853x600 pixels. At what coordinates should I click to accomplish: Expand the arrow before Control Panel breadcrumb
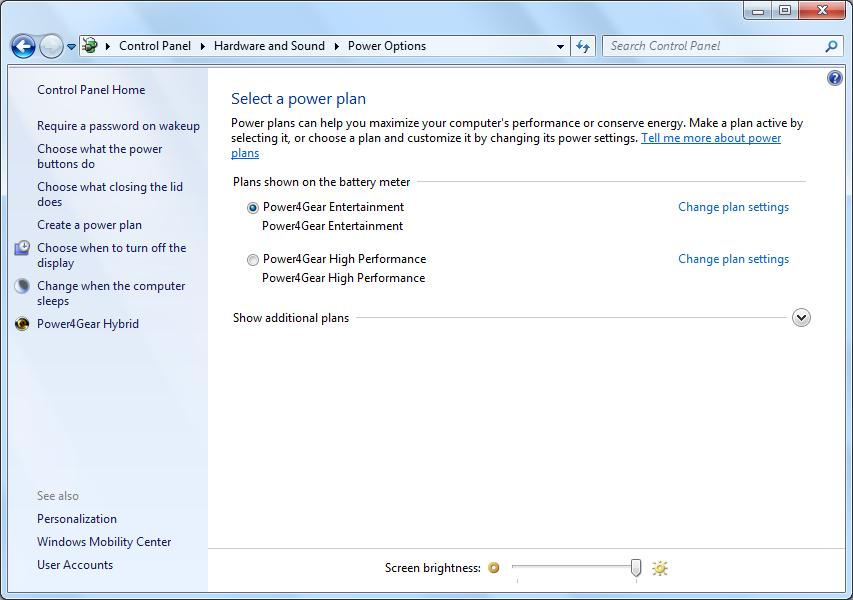click(108, 46)
